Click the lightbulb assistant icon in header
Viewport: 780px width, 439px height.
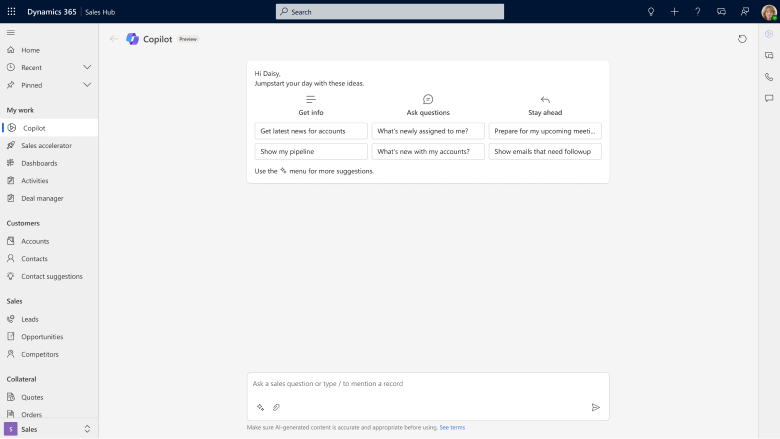coord(651,11)
